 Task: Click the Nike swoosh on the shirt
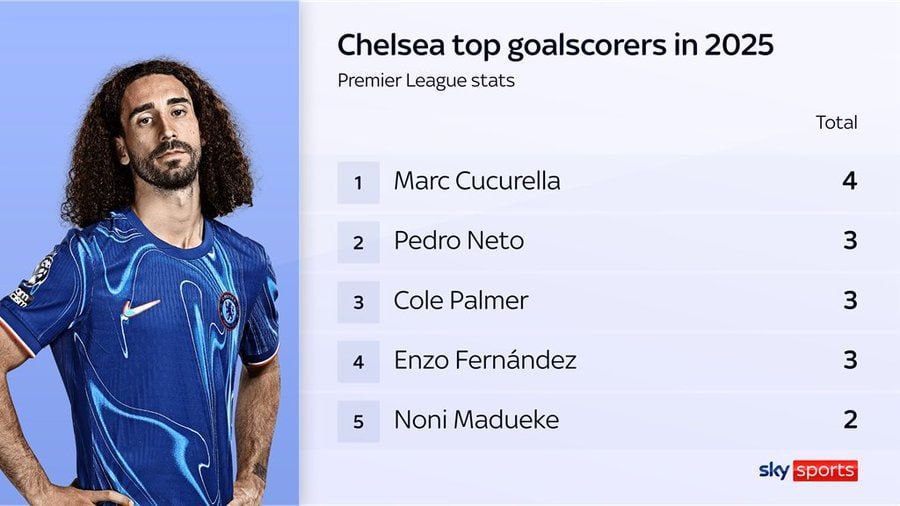[x=140, y=308]
